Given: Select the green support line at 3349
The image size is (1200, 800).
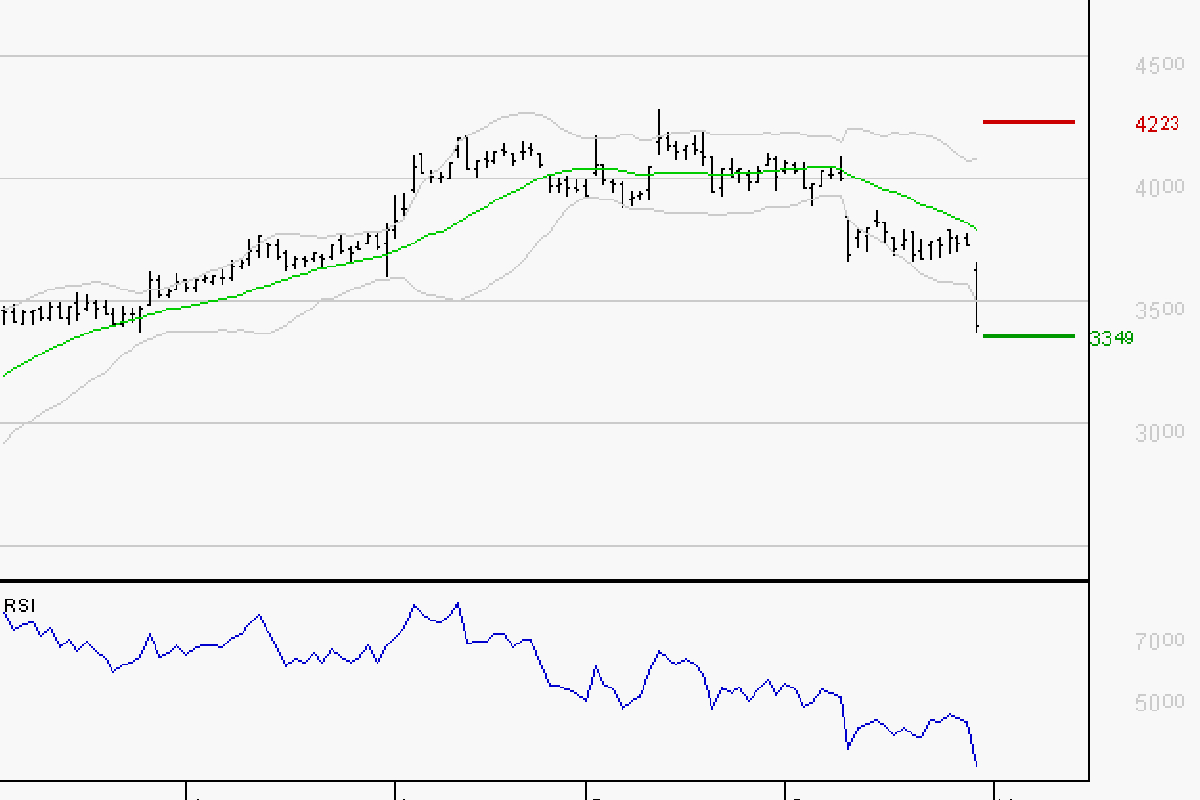Looking at the screenshot, I should click(1030, 335).
